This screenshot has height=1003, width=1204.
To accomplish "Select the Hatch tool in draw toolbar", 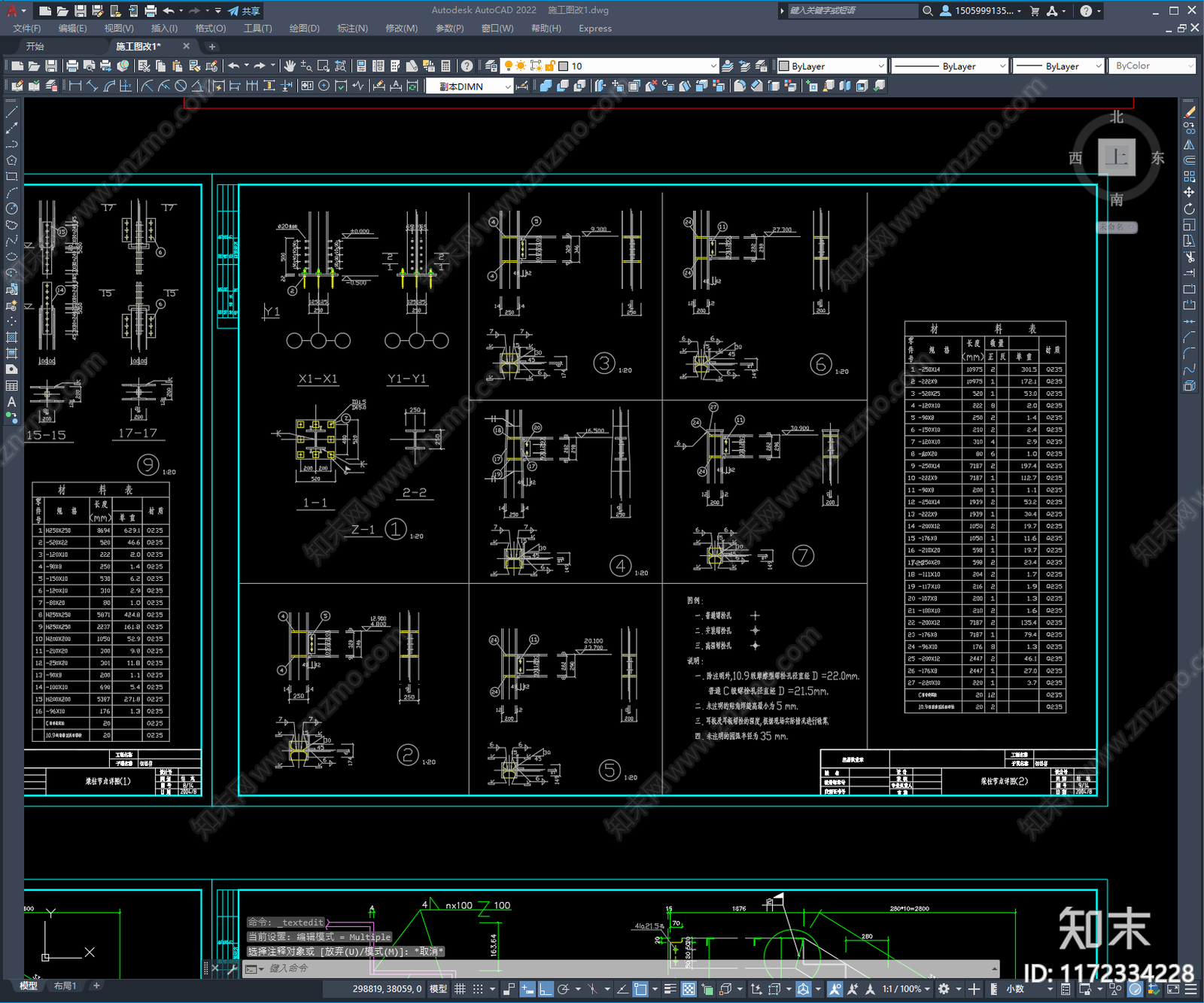I will click(x=11, y=337).
